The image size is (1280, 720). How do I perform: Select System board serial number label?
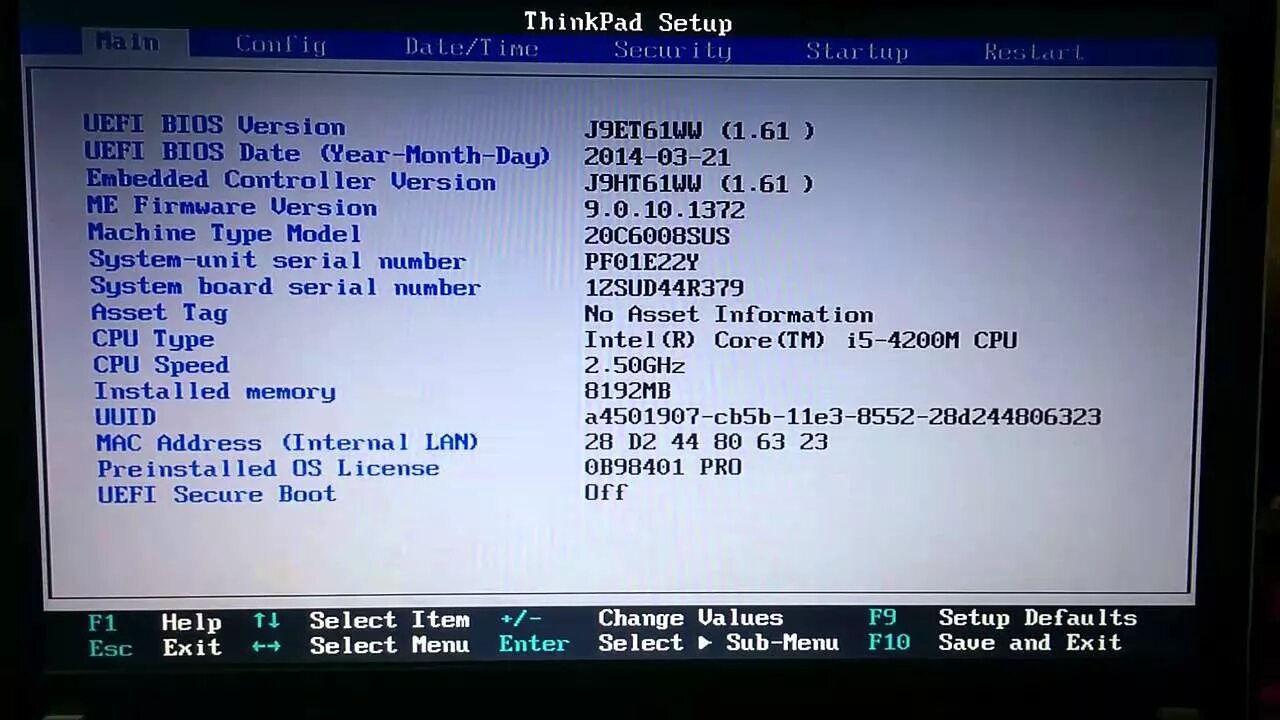(x=285, y=287)
